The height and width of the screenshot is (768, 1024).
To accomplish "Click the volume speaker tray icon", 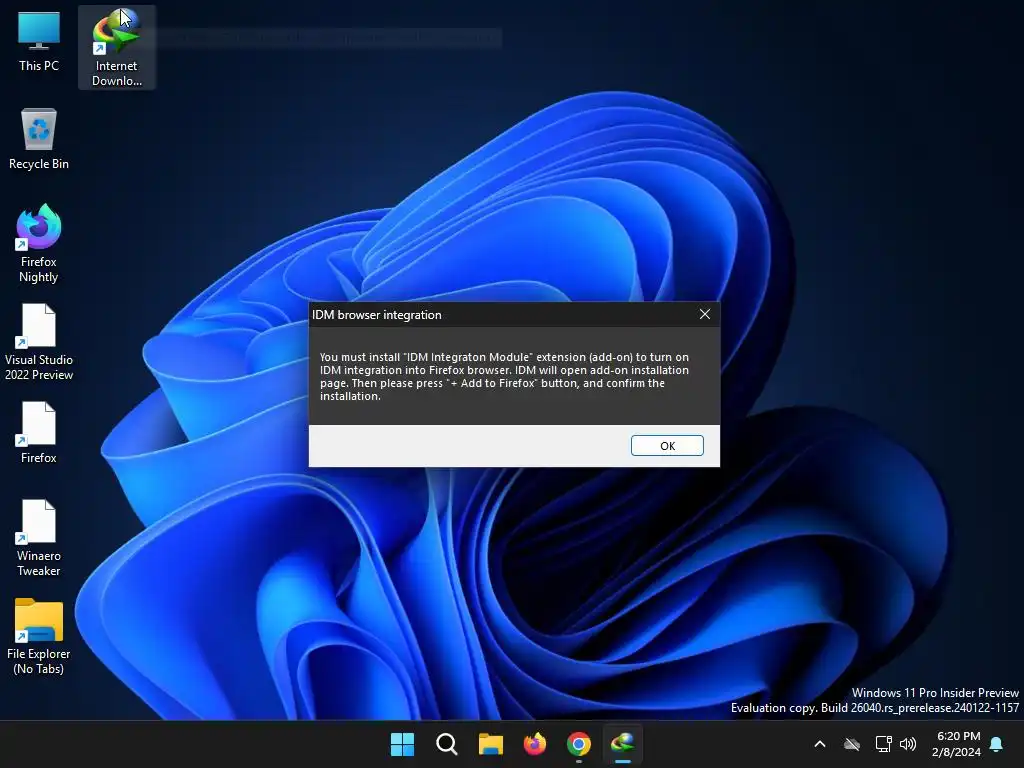I will click(x=908, y=744).
